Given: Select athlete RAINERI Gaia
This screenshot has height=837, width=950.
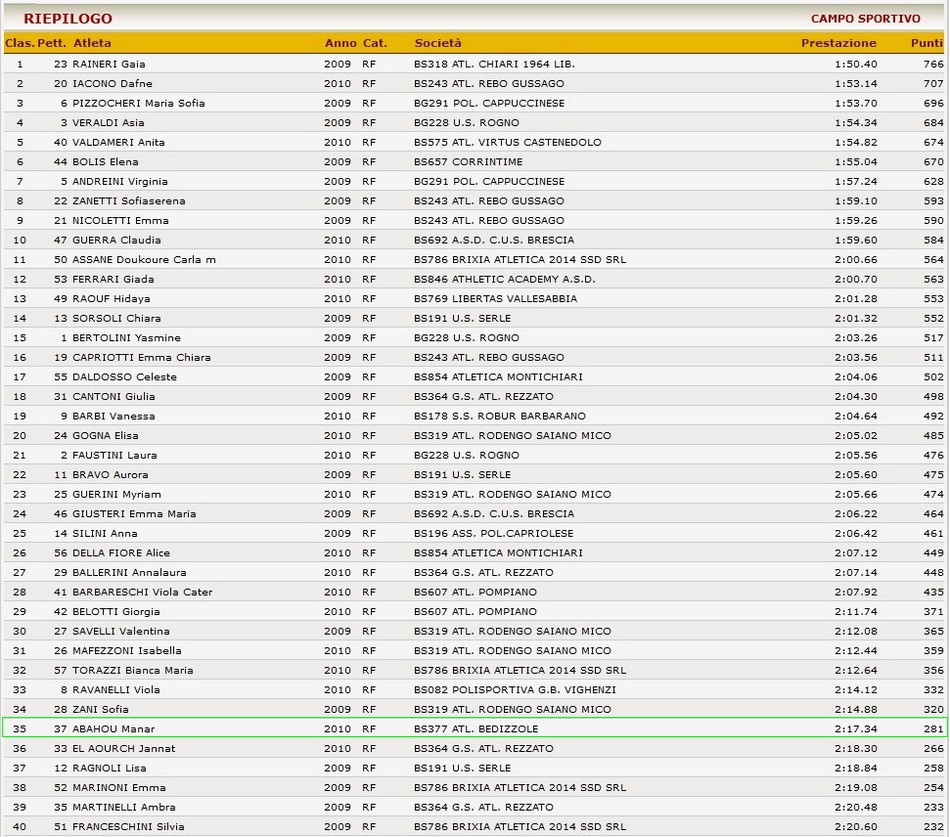Looking at the screenshot, I should click(x=109, y=64).
